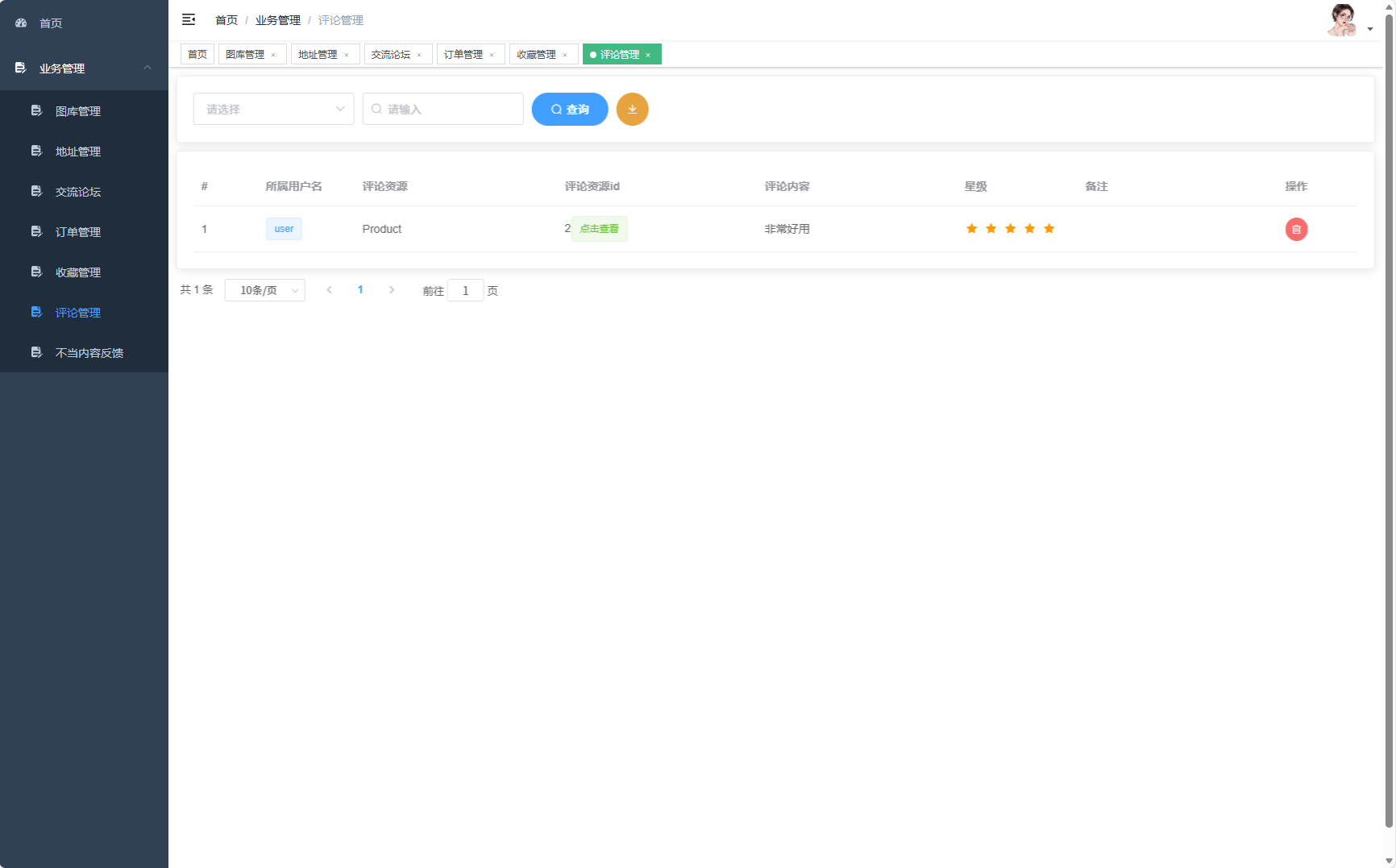Go to 首页 in the sidebar

point(51,23)
